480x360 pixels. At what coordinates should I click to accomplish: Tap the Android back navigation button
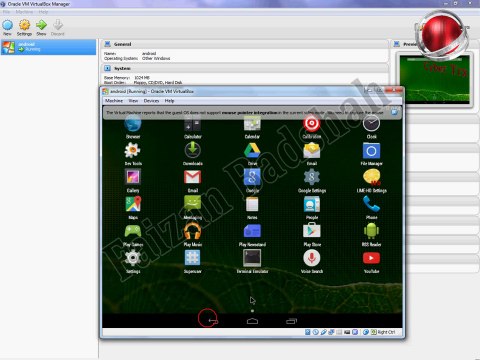point(213,321)
